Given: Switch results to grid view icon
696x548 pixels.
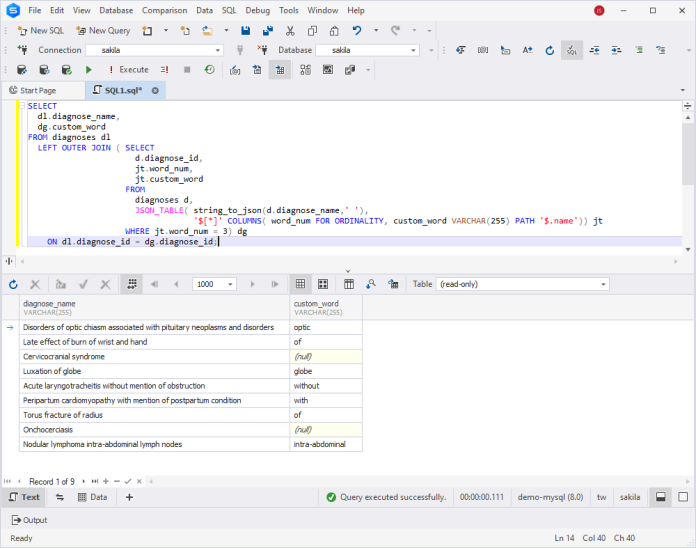Looking at the screenshot, I should [300, 284].
